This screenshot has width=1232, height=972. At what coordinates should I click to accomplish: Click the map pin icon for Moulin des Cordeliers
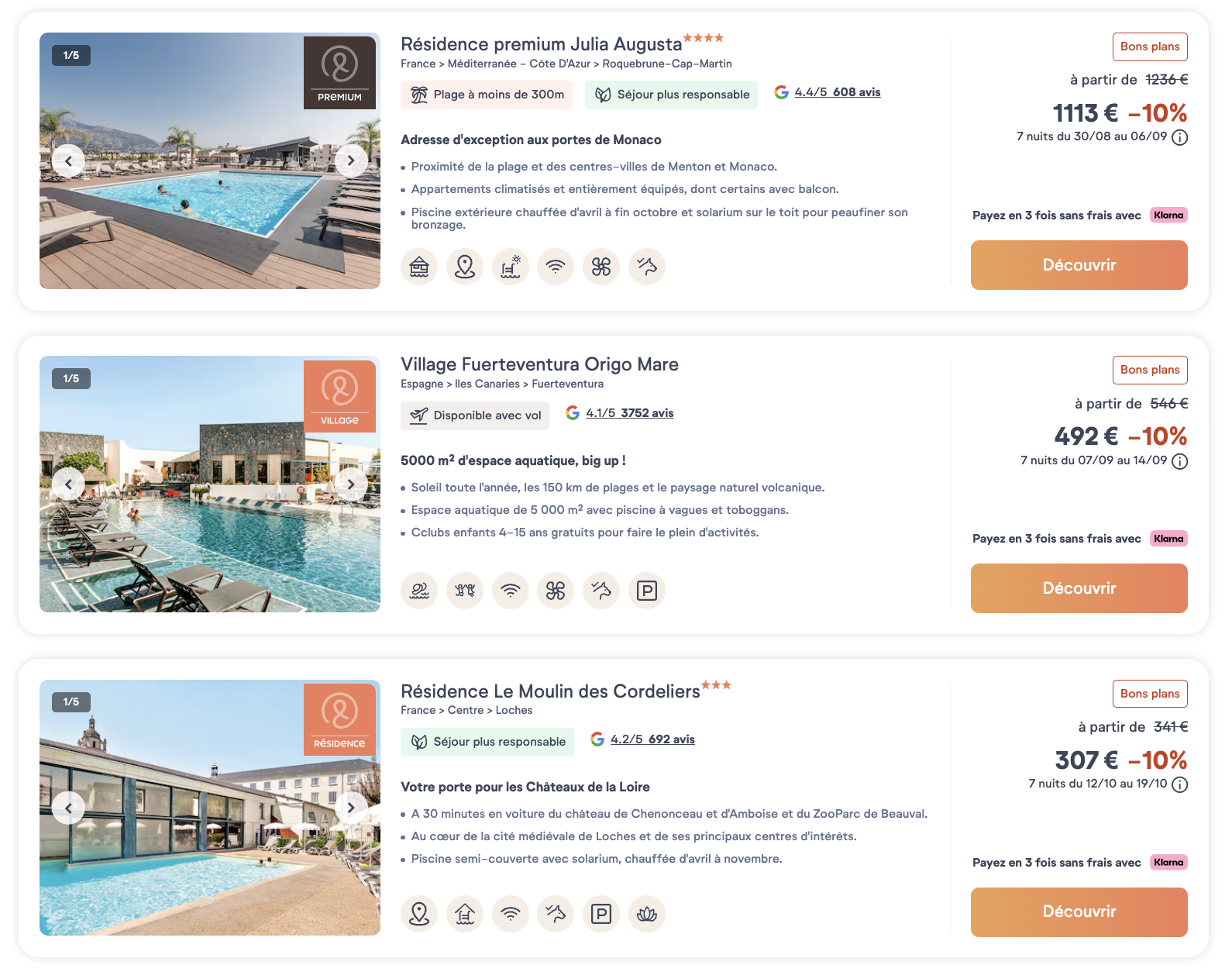419,914
